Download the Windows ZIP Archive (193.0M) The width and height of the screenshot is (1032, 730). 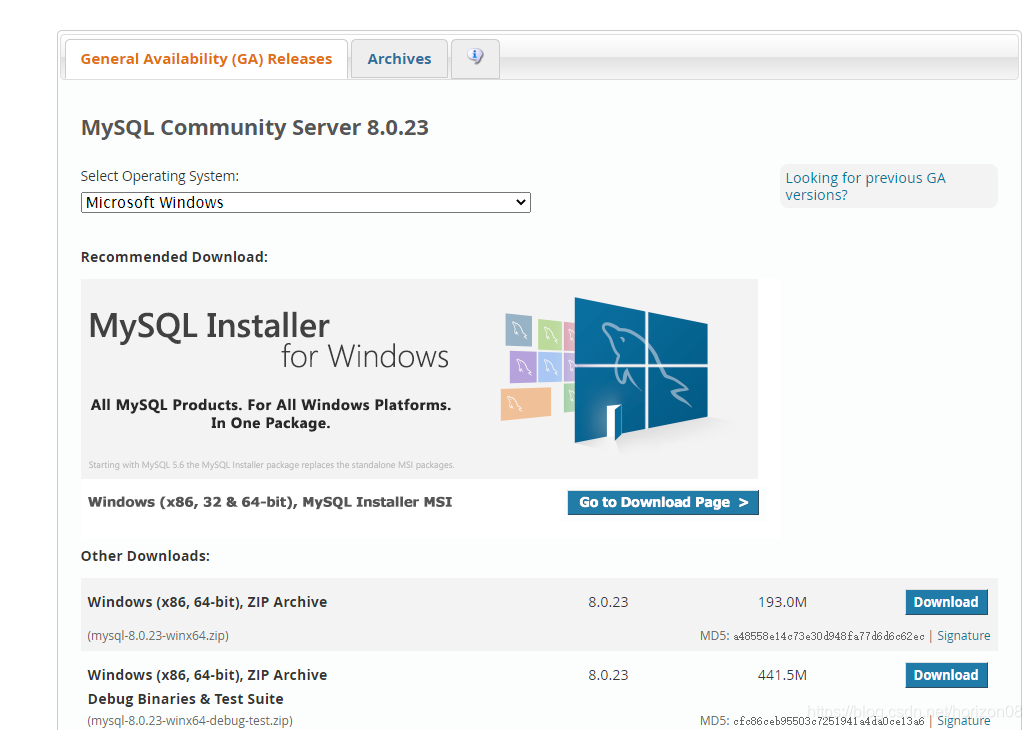click(945, 602)
